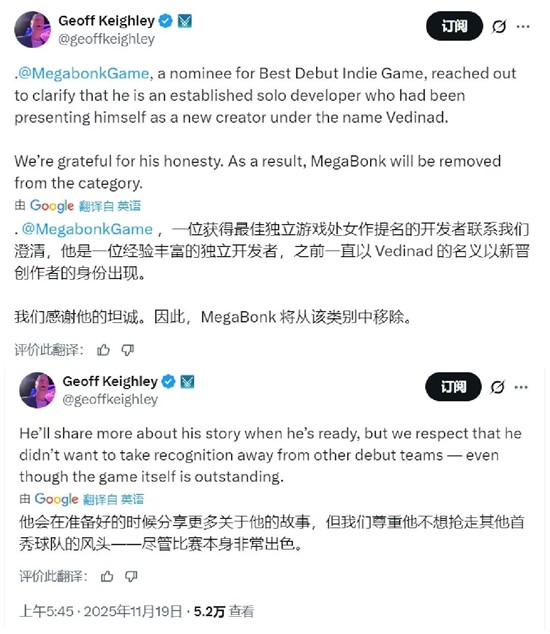Click affiliate badge icon beside first verified badge
The height and width of the screenshot is (634, 550).
(185, 21)
